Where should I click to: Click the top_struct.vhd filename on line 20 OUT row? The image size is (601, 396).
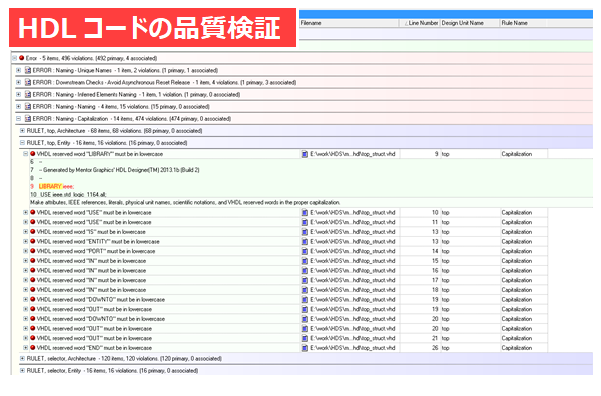click(x=353, y=329)
